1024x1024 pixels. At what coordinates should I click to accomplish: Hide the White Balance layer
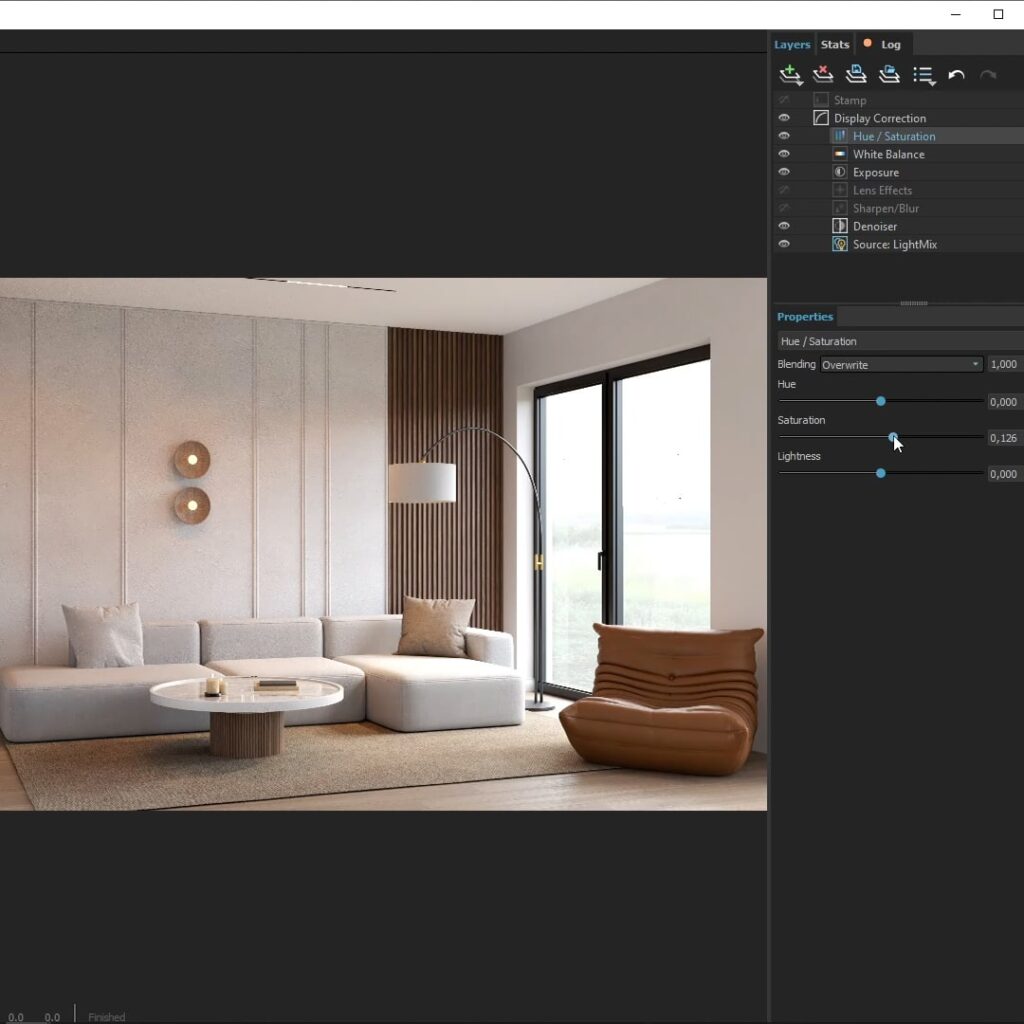(784, 154)
